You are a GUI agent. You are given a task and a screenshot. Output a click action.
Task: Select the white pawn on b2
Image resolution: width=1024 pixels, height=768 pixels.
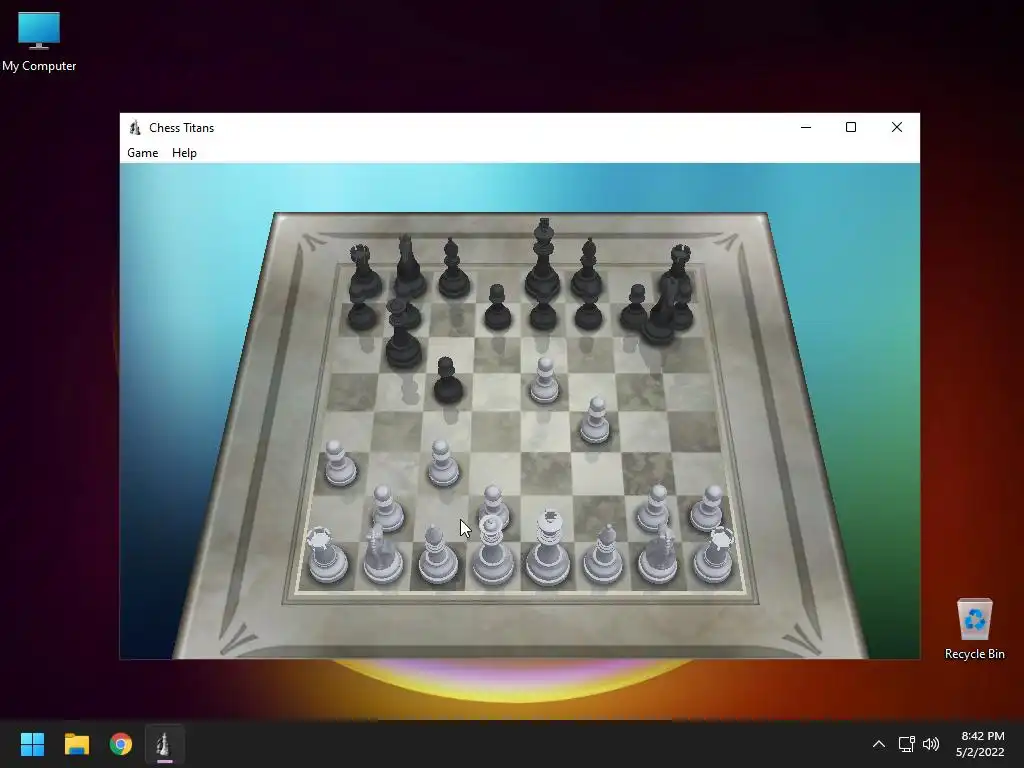click(x=387, y=508)
